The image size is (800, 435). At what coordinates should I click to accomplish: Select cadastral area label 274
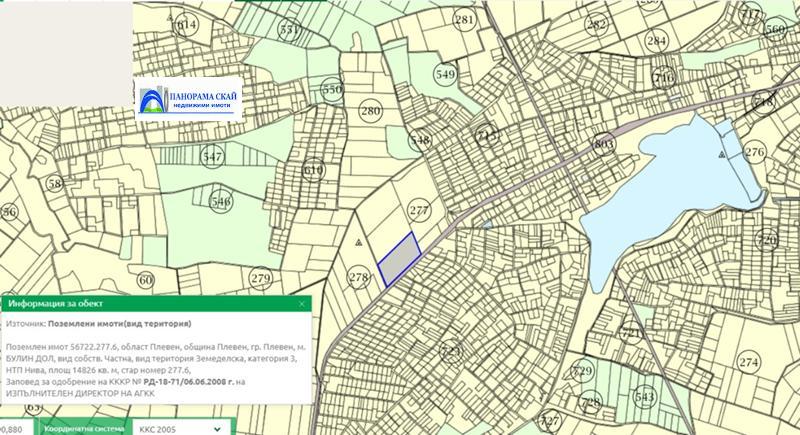pyautogui.click(x=749, y=361)
